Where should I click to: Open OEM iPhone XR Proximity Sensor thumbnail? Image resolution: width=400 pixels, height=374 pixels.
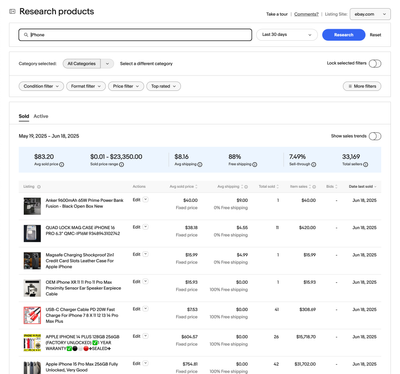pyautogui.click(x=32, y=288)
